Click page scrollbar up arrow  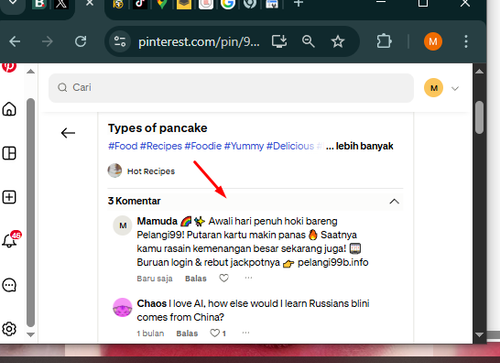click(479, 71)
